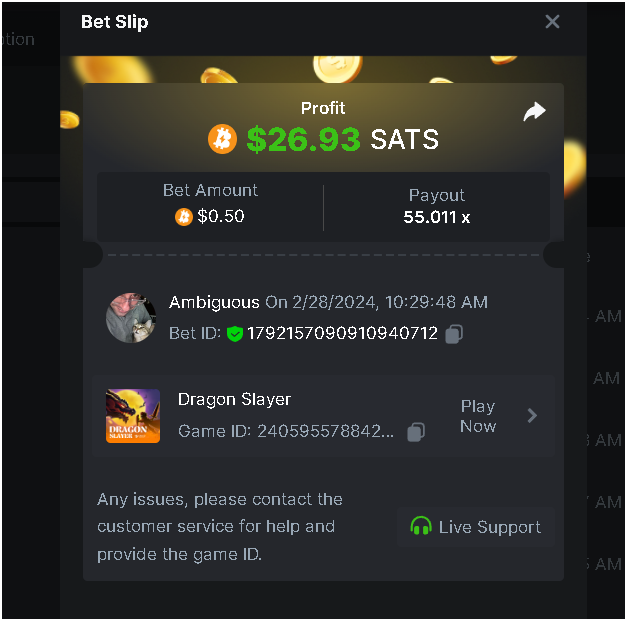Click the Bitcoin icon beside $0.50
627x621 pixels.
tap(183, 216)
